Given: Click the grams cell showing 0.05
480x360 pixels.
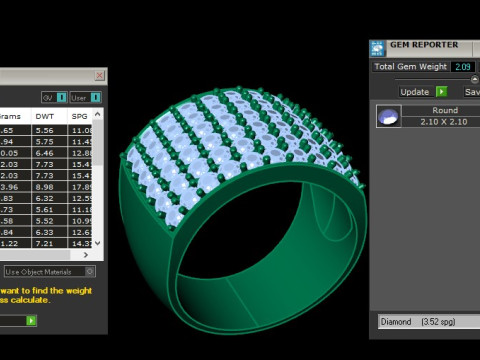Looking at the screenshot, I should point(15,153).
